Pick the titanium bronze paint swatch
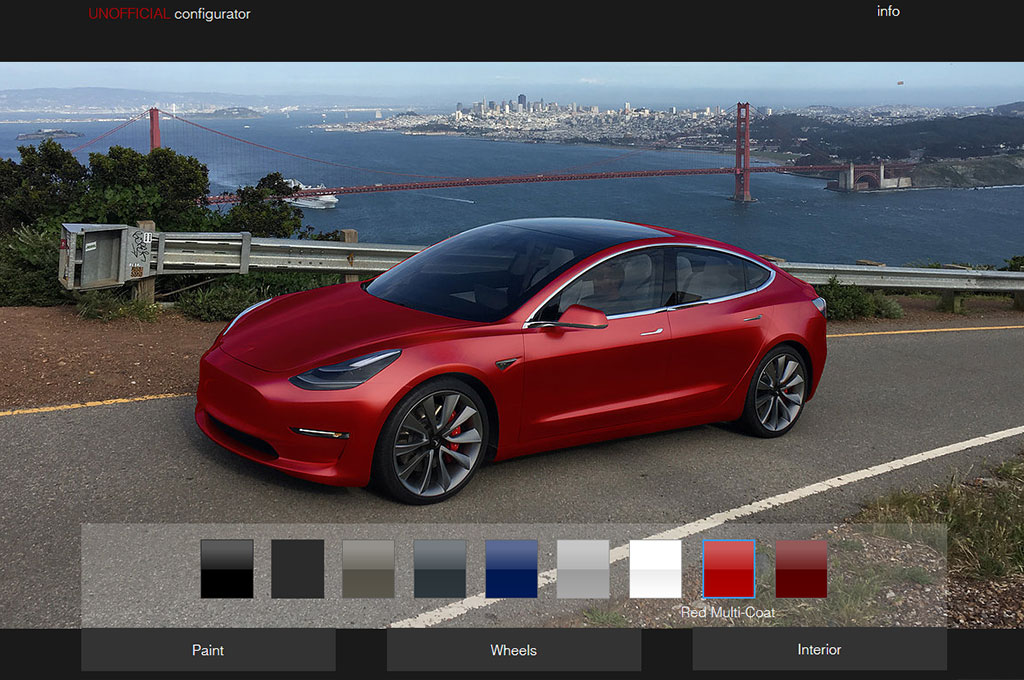The image size is (1024, 680). tap(369, 569)
